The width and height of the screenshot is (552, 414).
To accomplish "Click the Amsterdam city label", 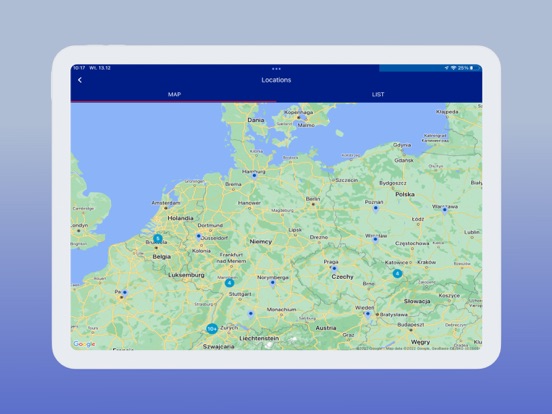I will pyautogui.click(x=166, y=203).
